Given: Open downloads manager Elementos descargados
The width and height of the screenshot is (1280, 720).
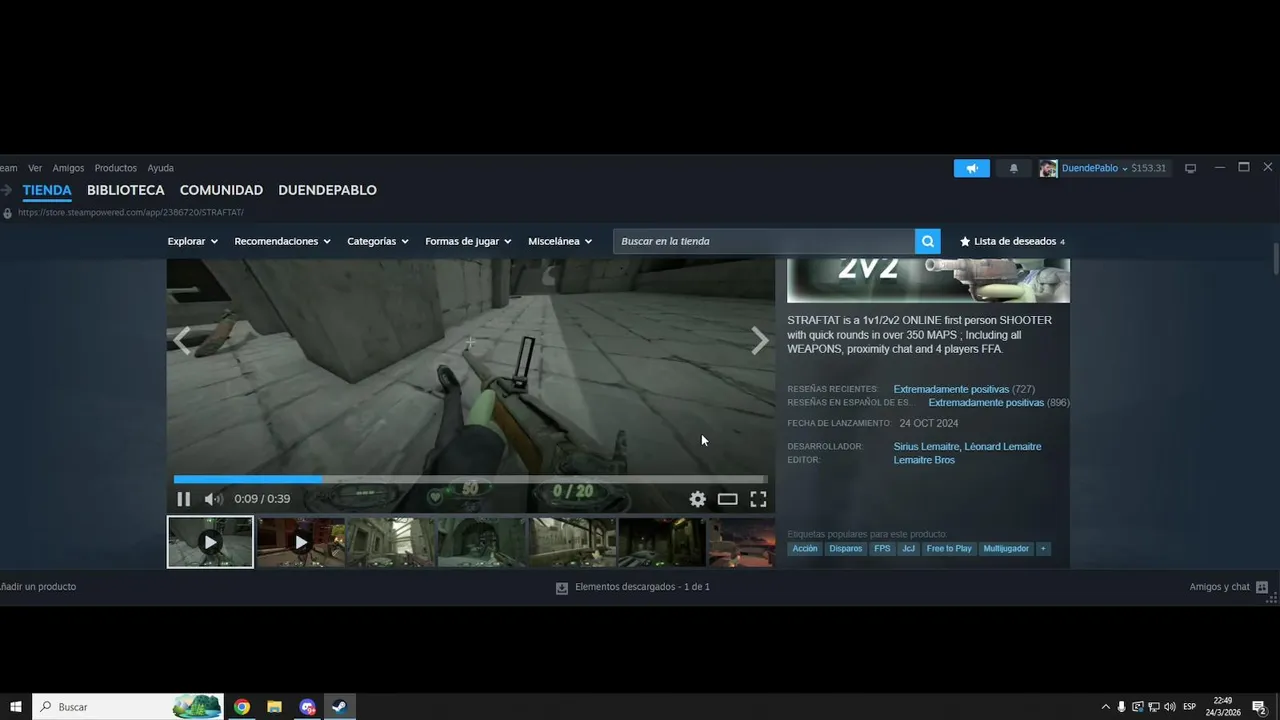Looking at the screenshot, I should 642,587.
